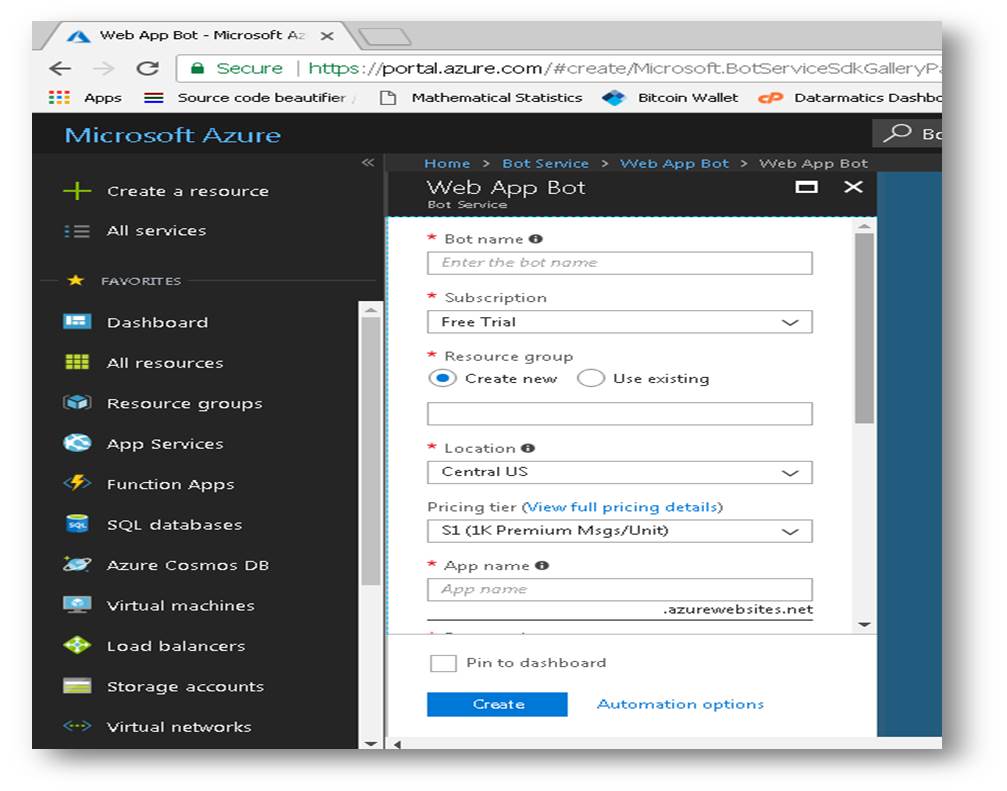Screen dimensions: 1007x791
Task: Click the Create button
Action: 497,704
